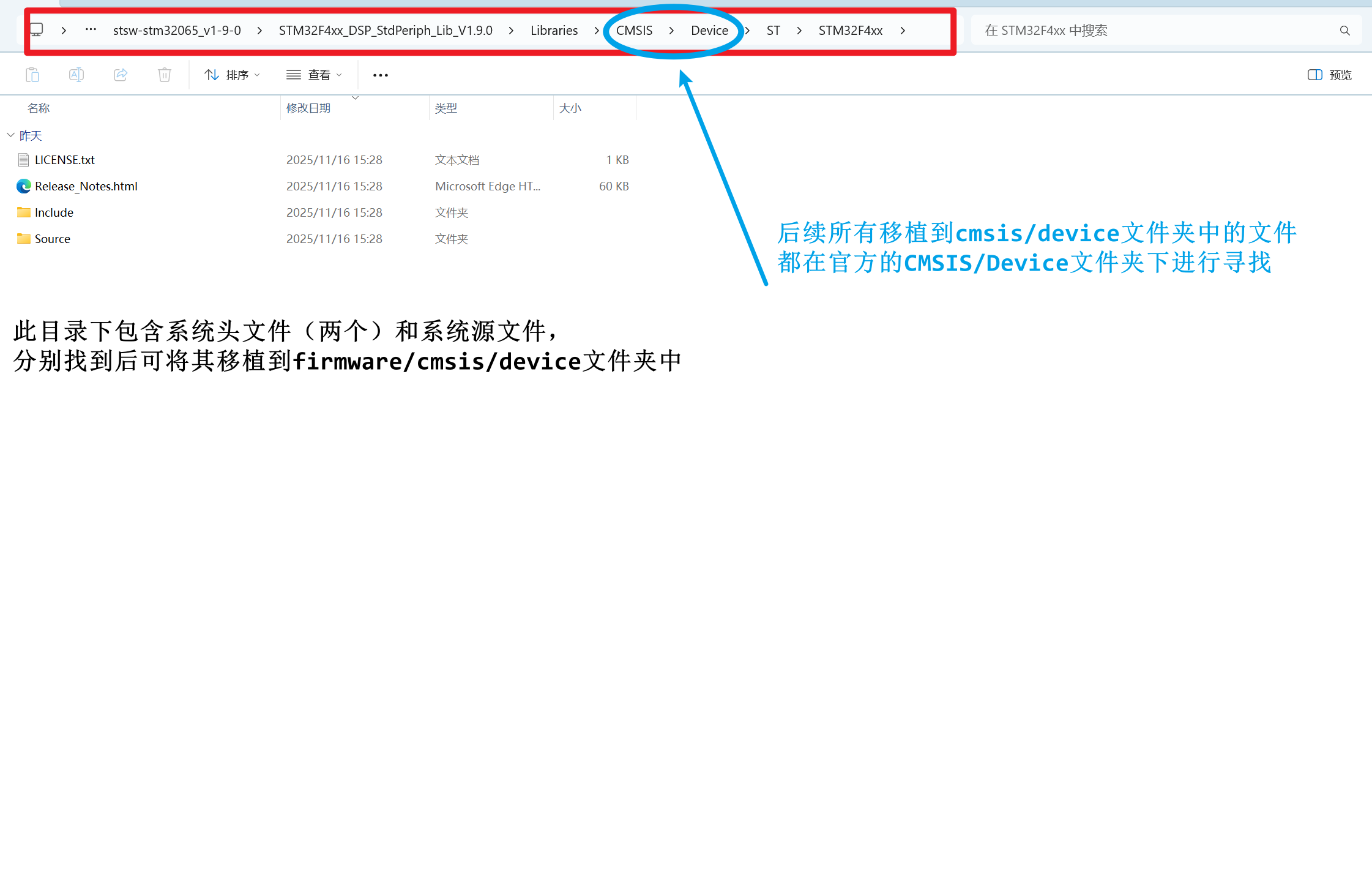Click the This PC monitor icon
1372x876 pixels.
37,30
